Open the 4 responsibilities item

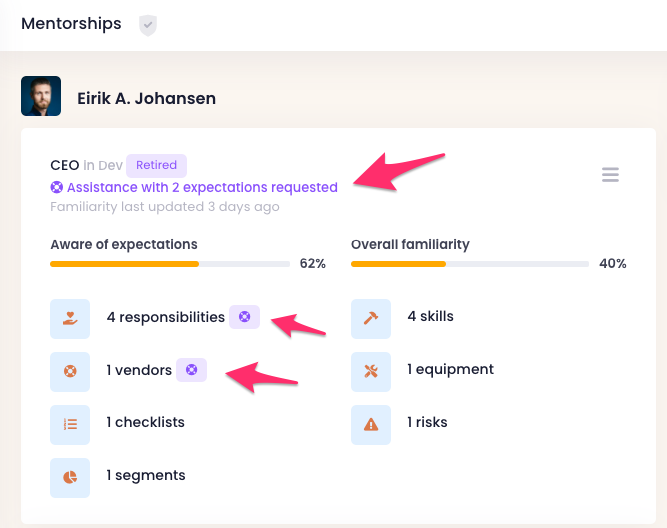[166, 317]
